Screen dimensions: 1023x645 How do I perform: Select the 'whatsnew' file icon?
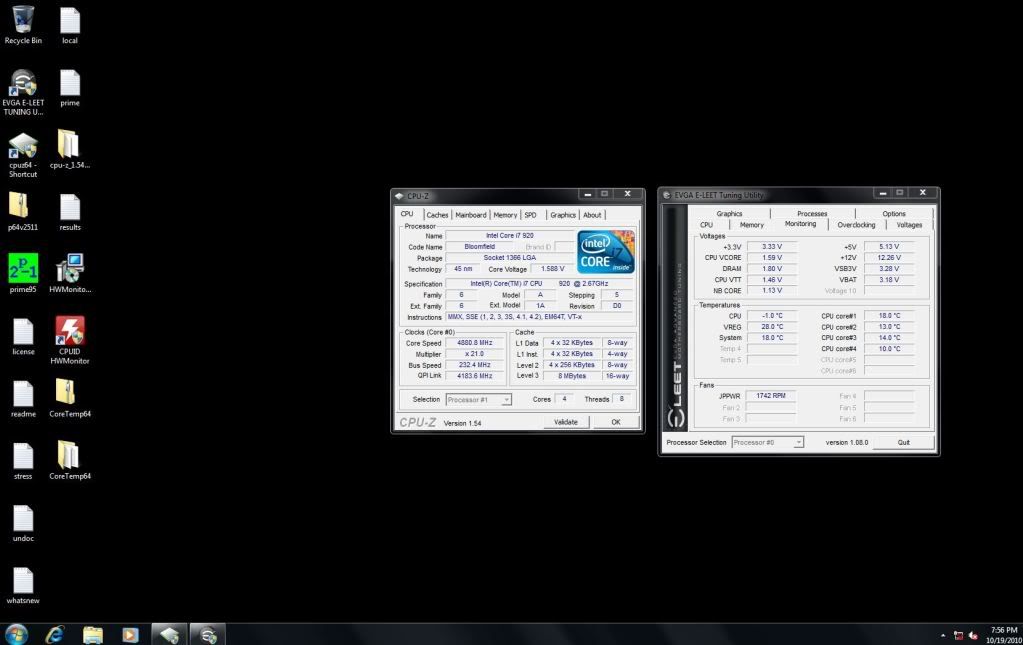click(x=23, y=585)
